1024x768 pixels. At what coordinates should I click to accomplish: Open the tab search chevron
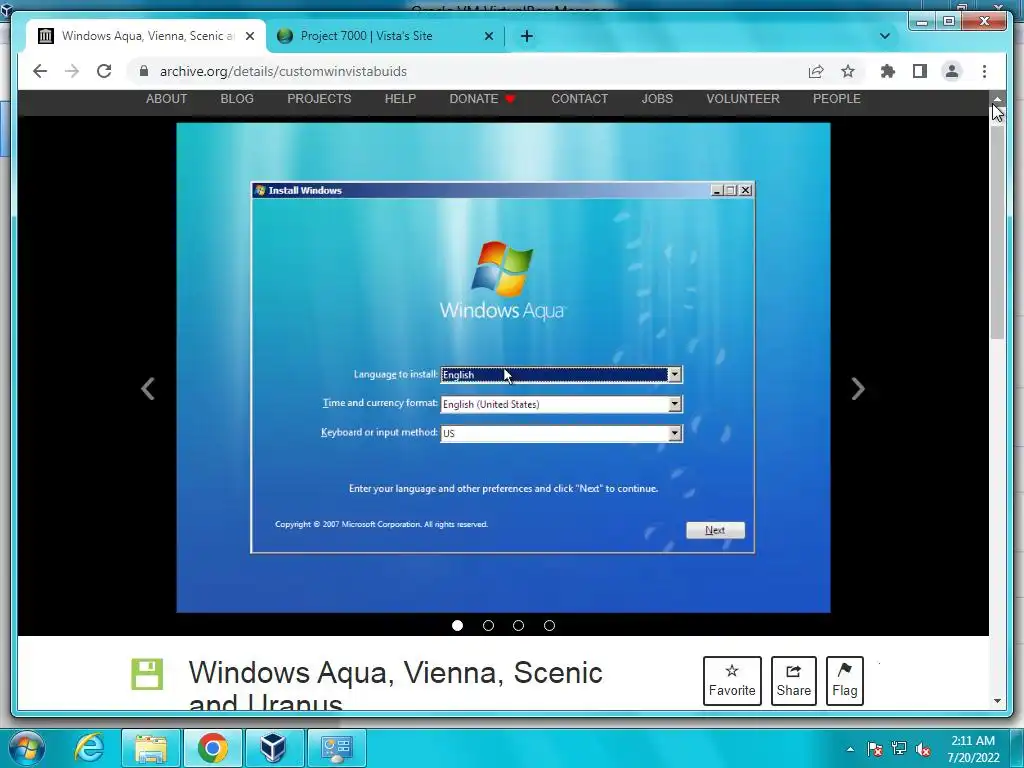click(x=885, y=36)
